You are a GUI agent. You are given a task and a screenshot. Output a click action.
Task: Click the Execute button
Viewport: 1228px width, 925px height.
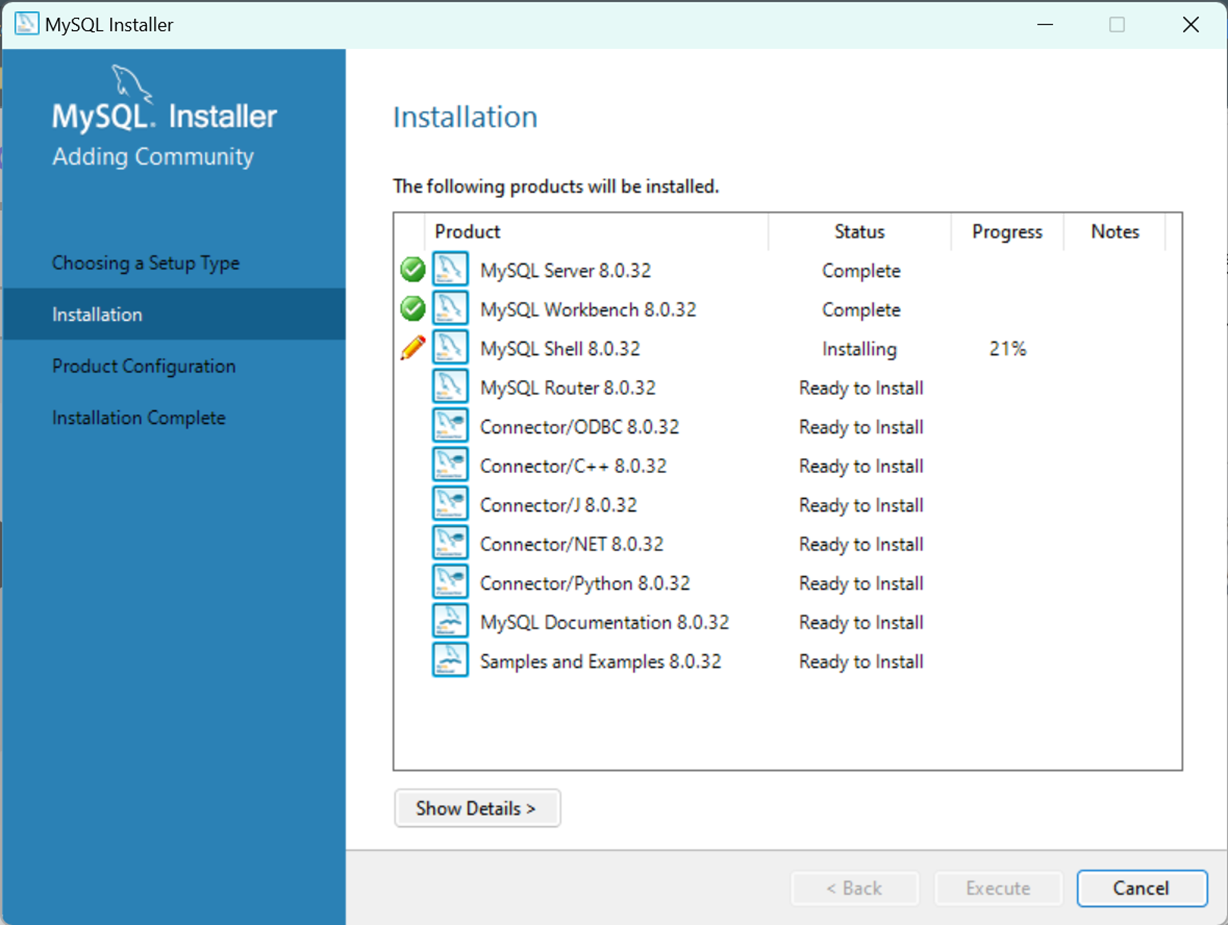998,888
